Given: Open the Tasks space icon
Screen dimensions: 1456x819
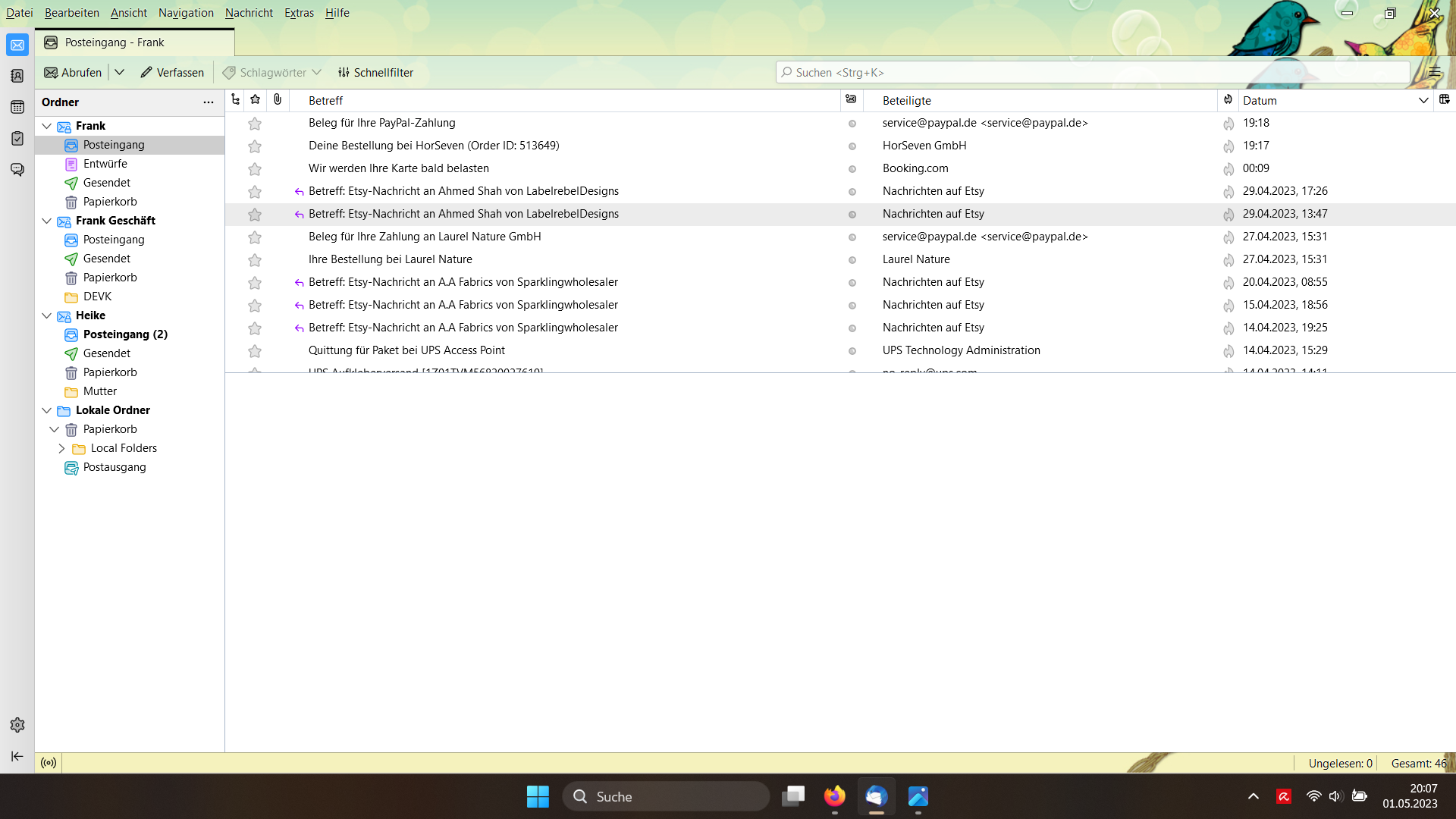Looking at the screenshot, I should (x=17, y=138).
